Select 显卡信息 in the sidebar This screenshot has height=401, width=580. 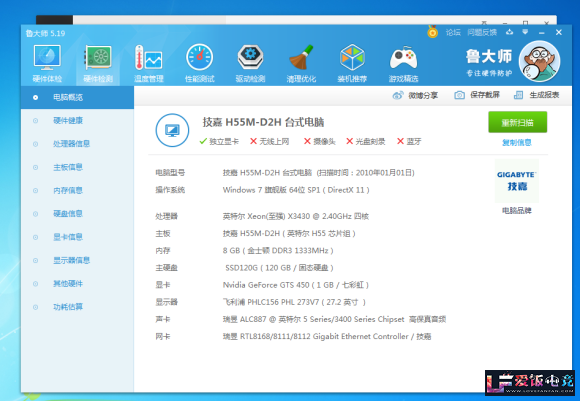click(68, 237)
